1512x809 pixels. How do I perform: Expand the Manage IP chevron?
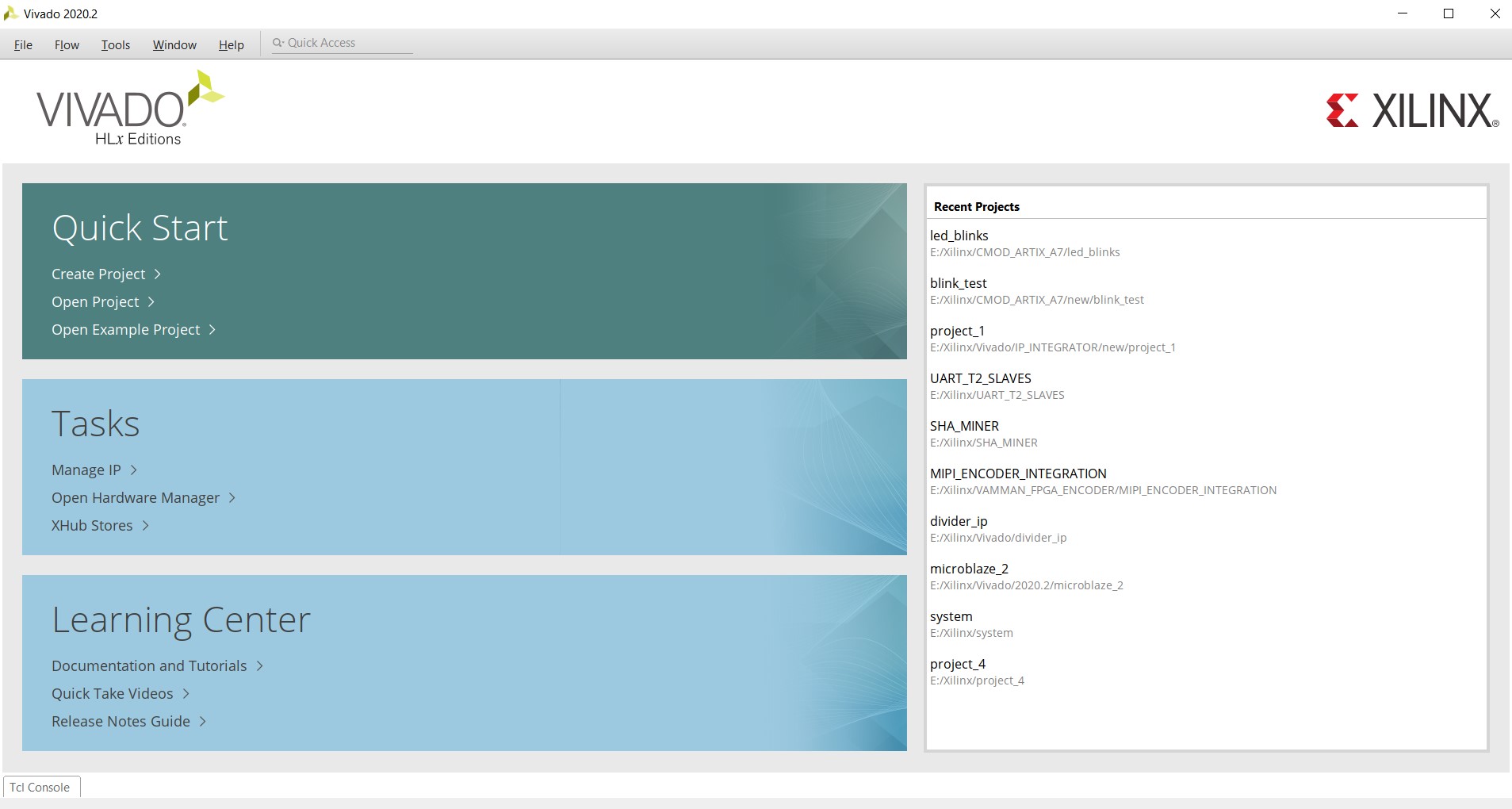[132, 470]
